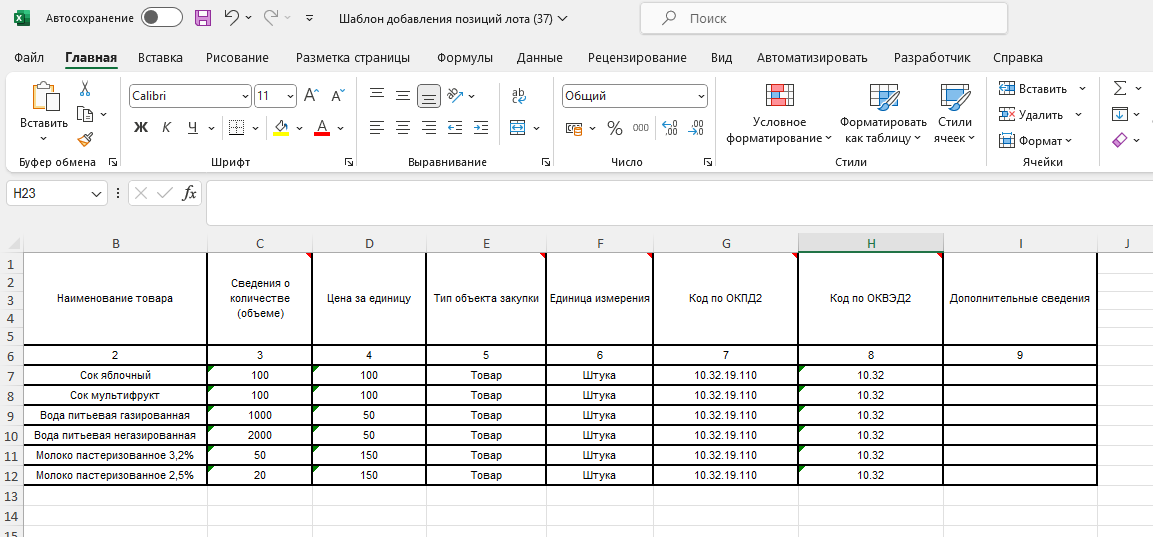Center text horizontally
Screen dimensions: 1153x537
[x=402, y=127]
